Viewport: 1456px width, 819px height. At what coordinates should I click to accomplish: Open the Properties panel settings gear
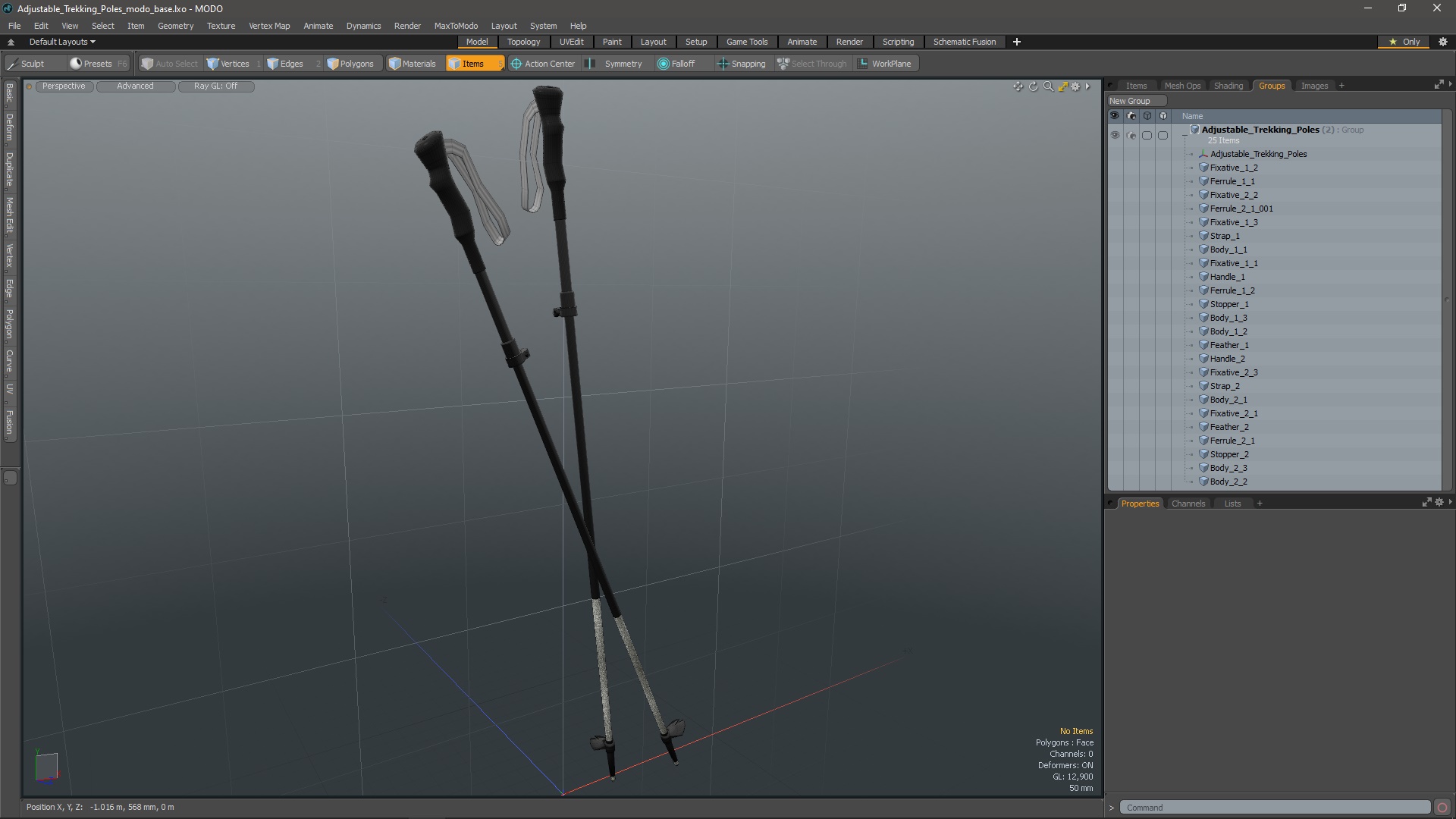[1439, 502]
